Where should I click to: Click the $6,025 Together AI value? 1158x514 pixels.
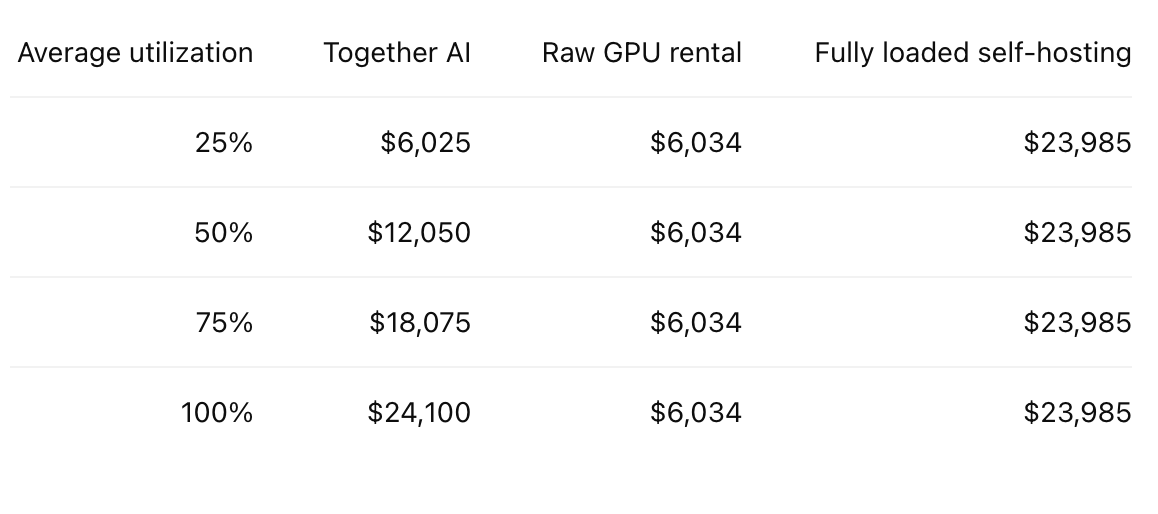point(425,143)
